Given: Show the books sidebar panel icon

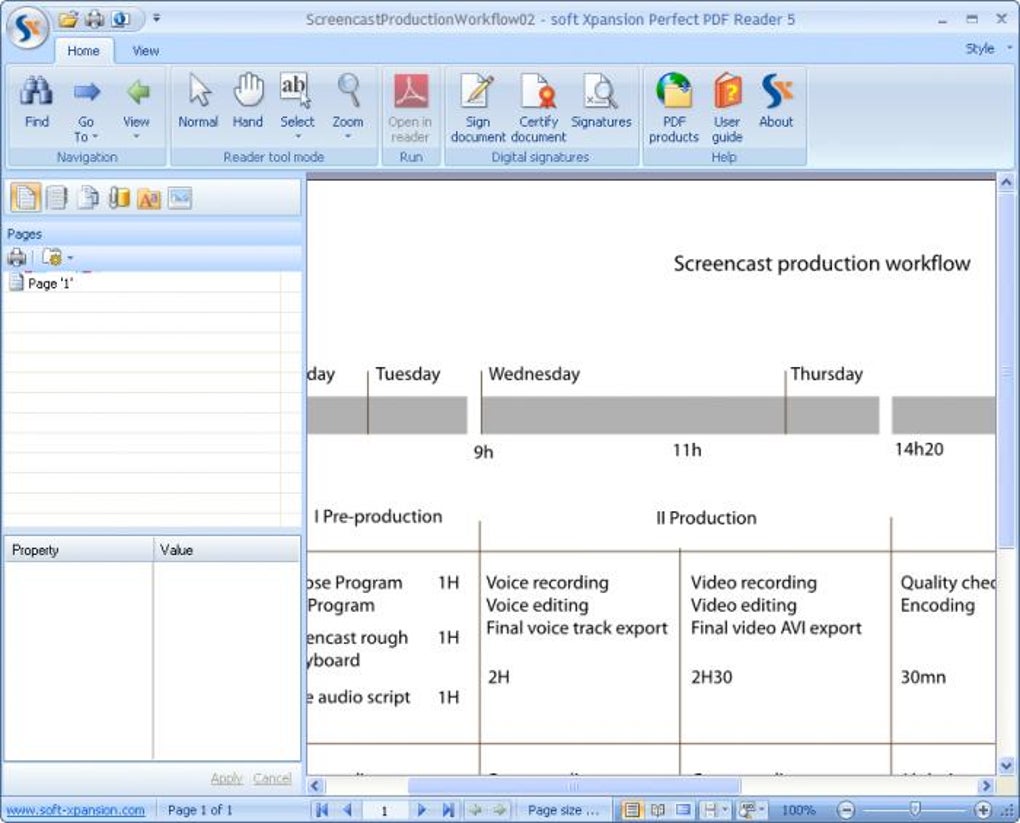Looking at the screenshot, I should (118, 198).
